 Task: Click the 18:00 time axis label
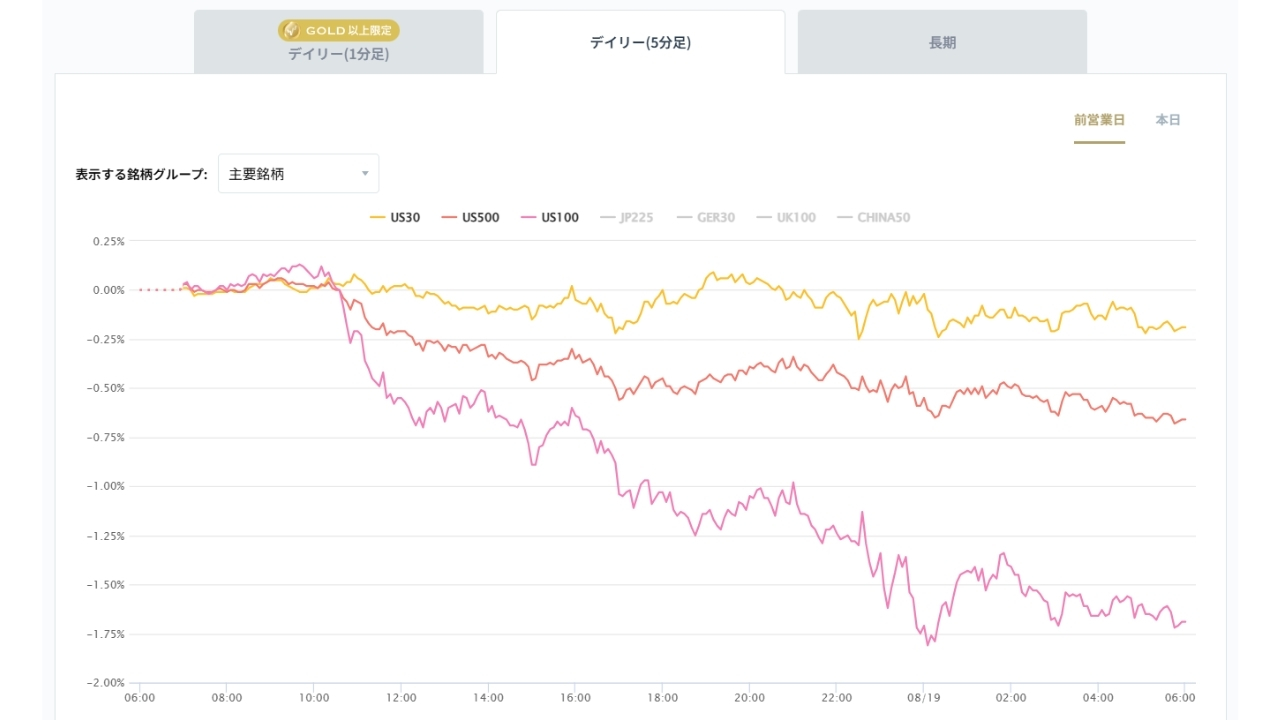[662, 697]
